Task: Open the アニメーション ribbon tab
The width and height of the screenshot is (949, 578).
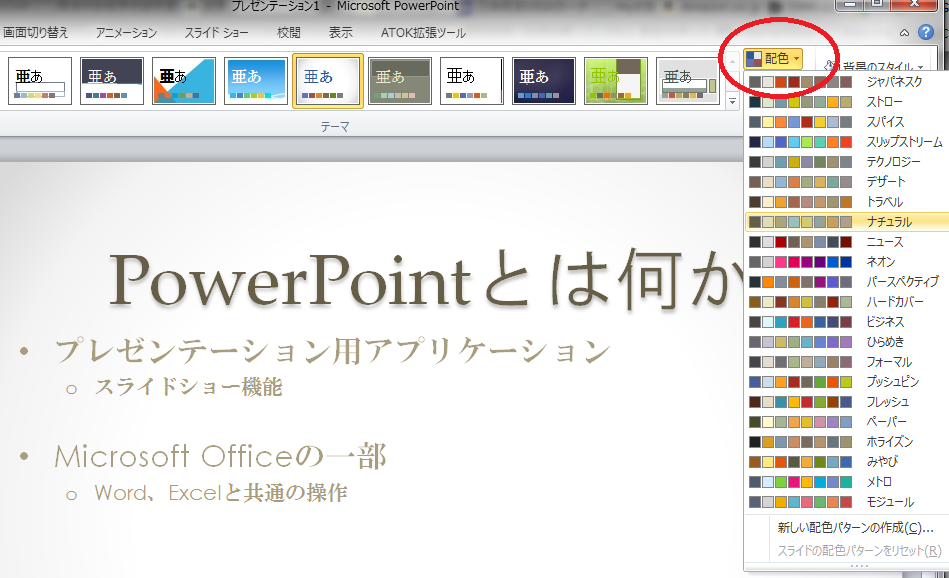Action: pos(126,33)
